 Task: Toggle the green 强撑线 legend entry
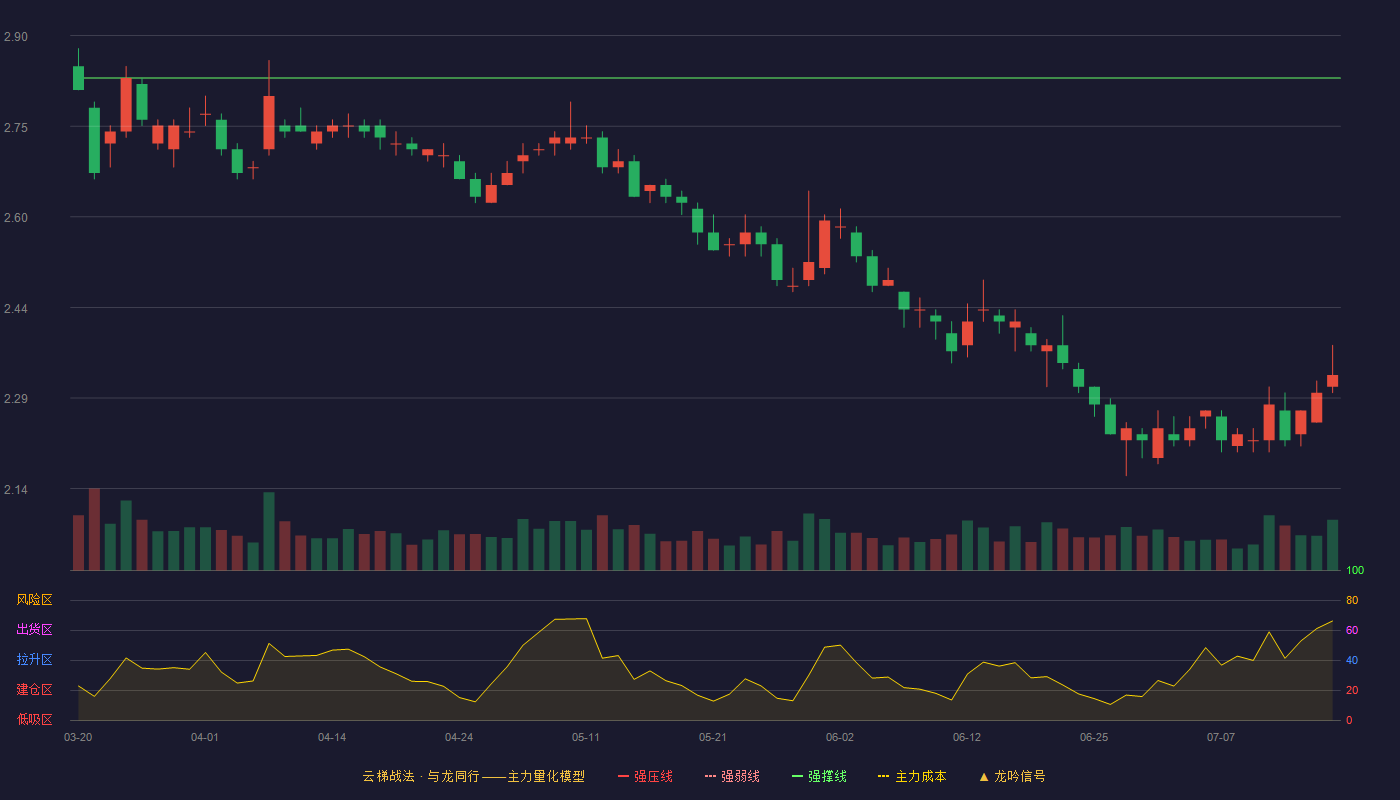click(819, 776)
